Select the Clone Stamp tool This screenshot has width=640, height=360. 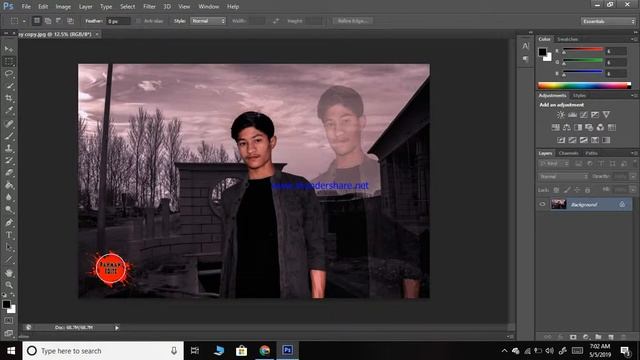pyautogui.click(x=9, y=148)
